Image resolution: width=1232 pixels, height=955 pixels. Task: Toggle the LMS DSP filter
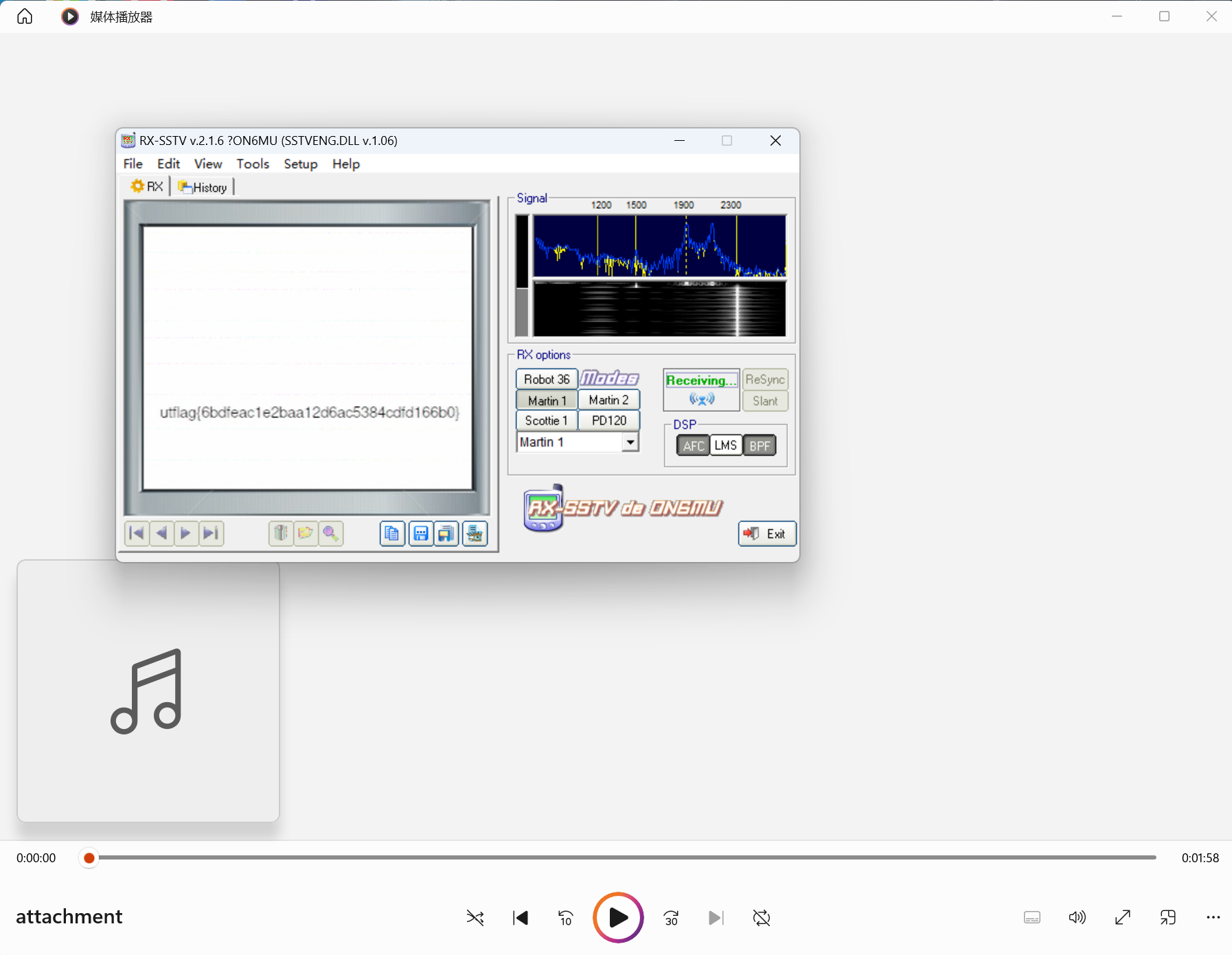tap(726, 446)
